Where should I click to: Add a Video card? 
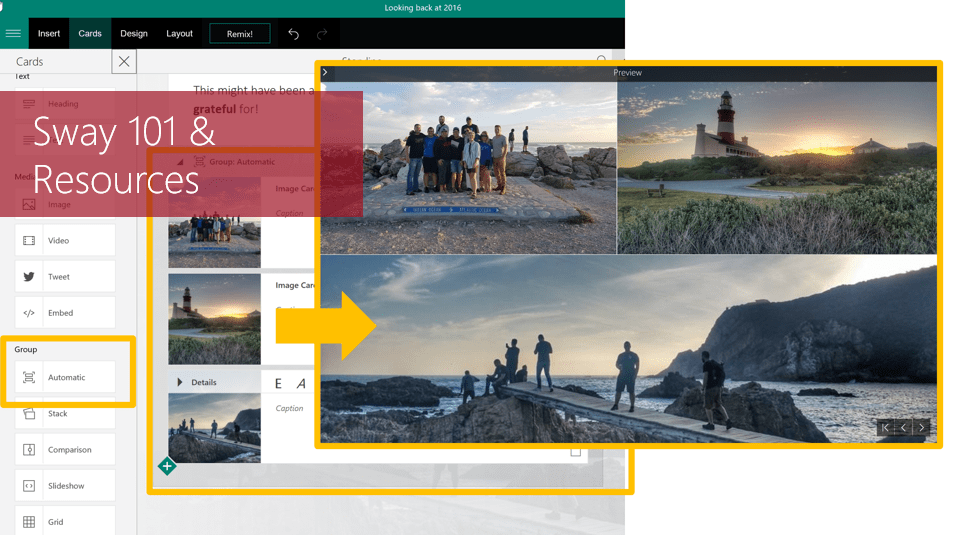[65, 240]
